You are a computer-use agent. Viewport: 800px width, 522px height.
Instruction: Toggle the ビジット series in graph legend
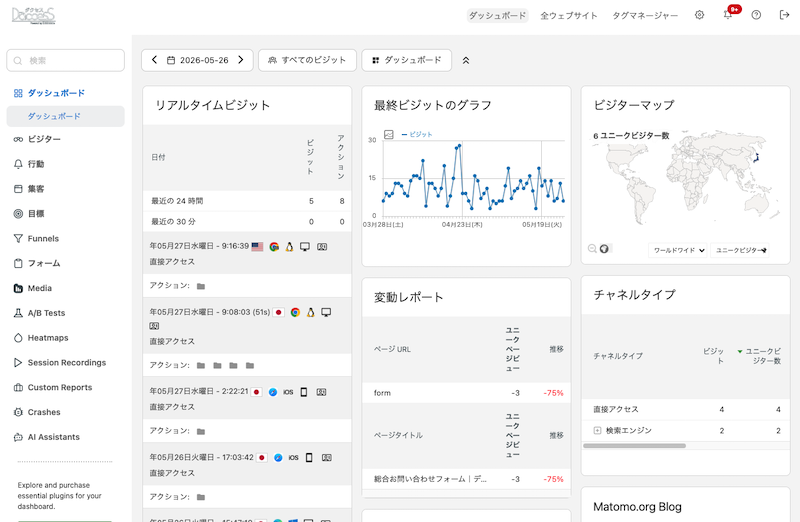pyautogui.click(x=417, y=134)
